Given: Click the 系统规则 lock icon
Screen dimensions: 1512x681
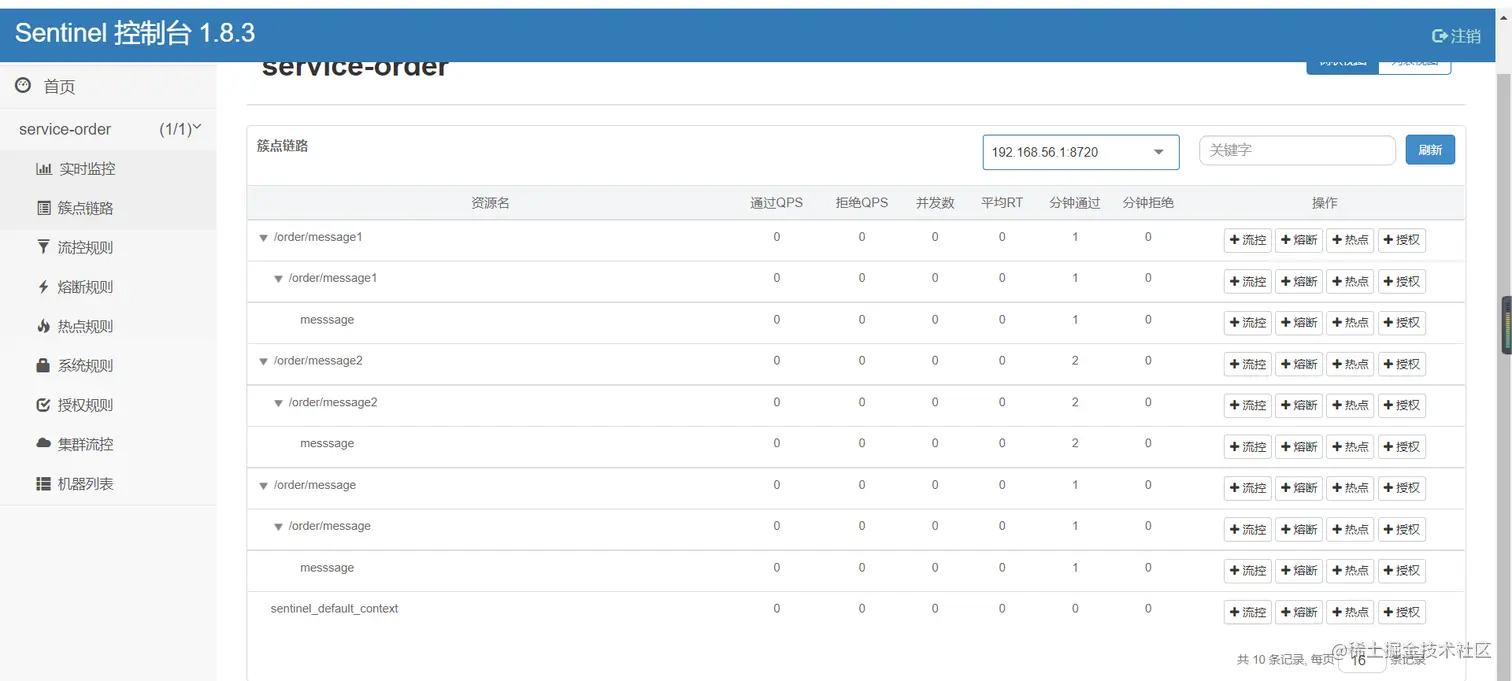Looking at the screenshot, I should coord(43,365).
